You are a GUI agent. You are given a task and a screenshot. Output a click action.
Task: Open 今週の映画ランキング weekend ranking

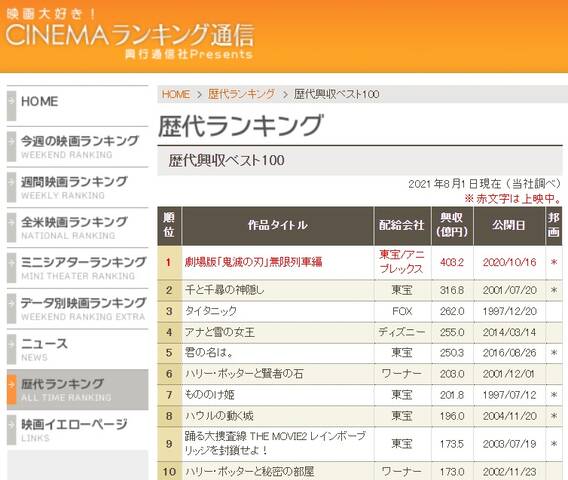tap(78, 146)
